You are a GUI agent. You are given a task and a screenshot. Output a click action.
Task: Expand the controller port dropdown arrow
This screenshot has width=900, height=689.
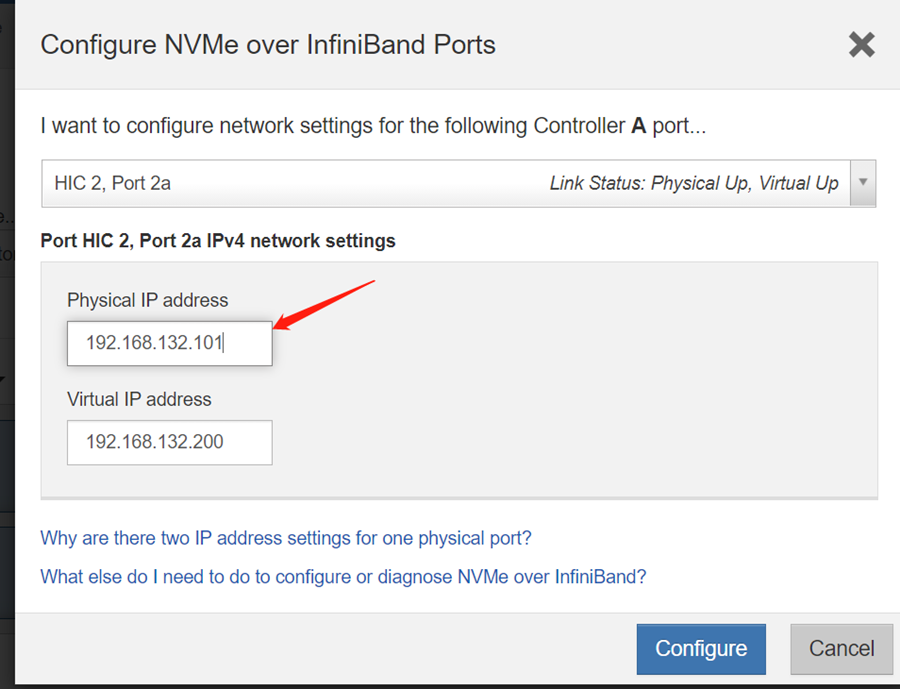863,183
